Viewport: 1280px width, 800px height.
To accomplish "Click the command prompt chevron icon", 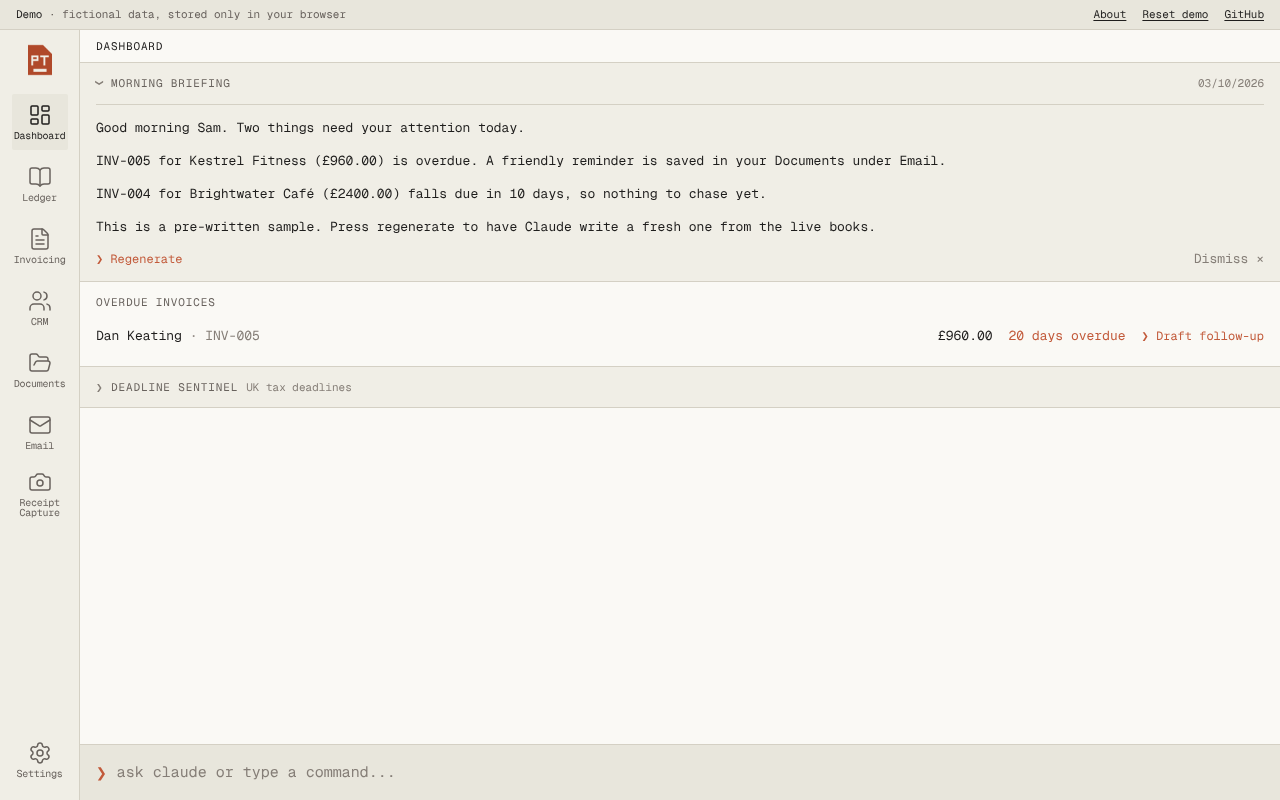I will pyautogui.click(x=101, y=773).
